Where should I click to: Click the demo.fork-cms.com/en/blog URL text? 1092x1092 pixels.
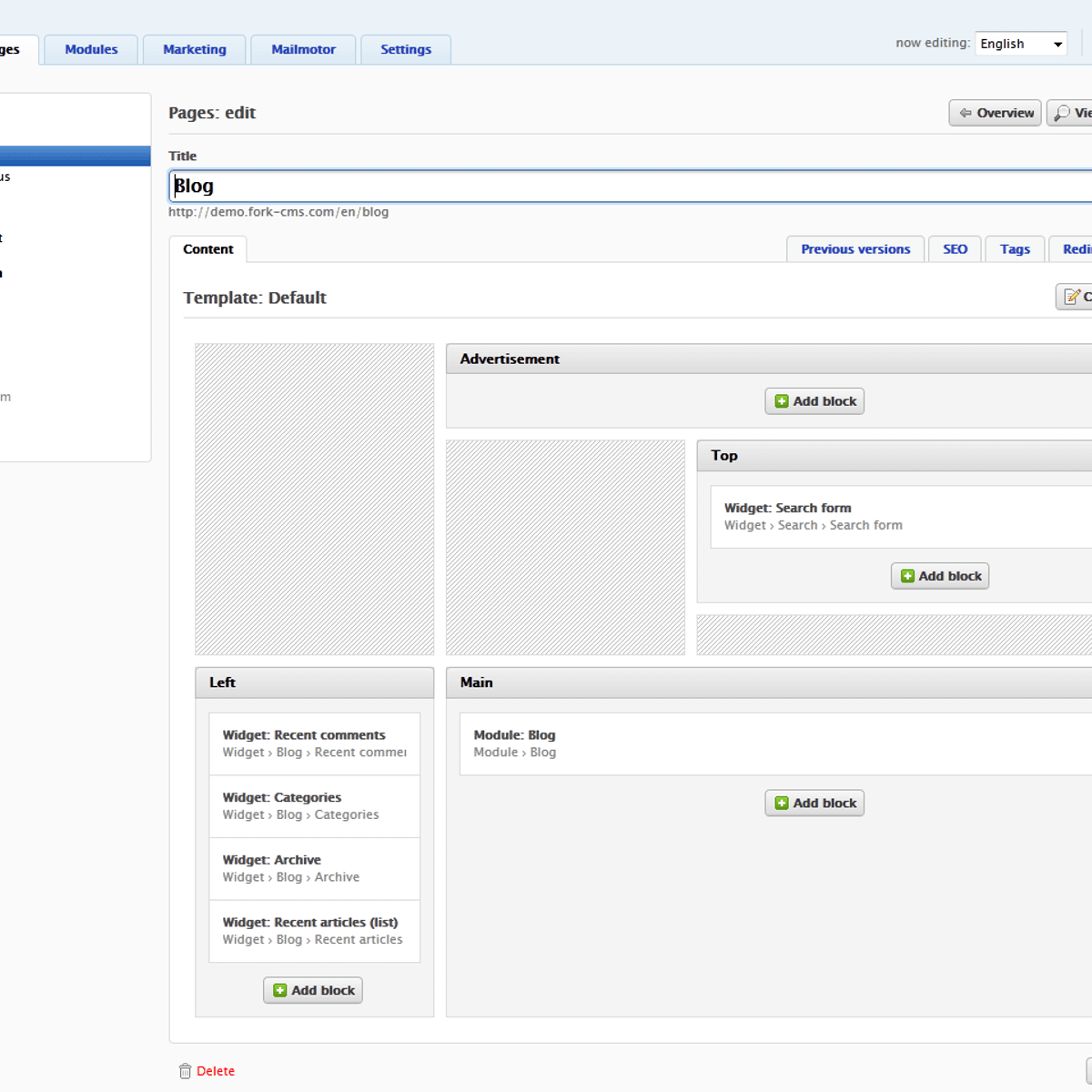click(278, 212)
